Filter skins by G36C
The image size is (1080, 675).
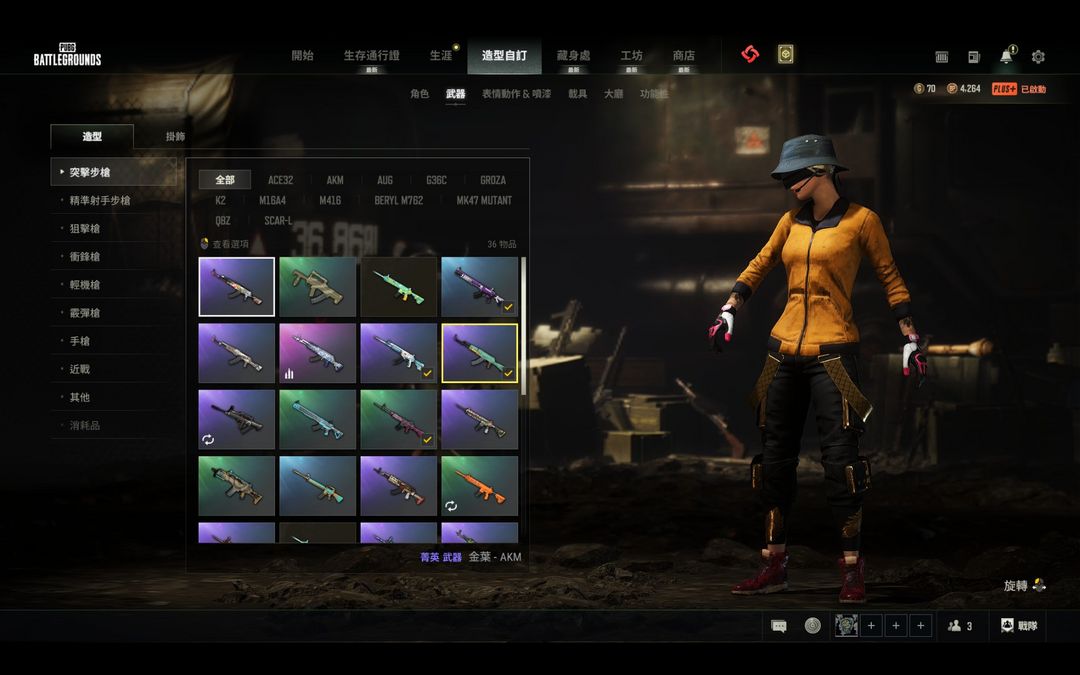[x=436, y=180]
